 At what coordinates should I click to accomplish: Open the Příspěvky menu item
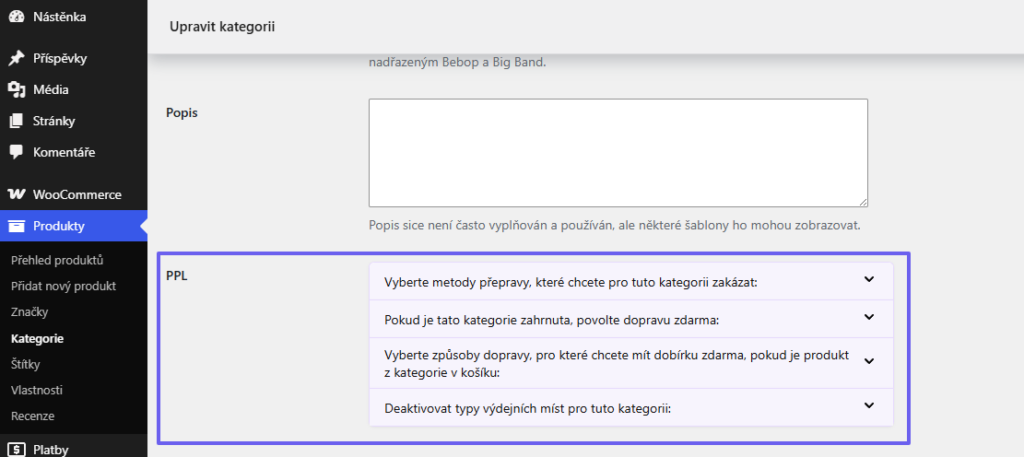(x=74, y=59)
